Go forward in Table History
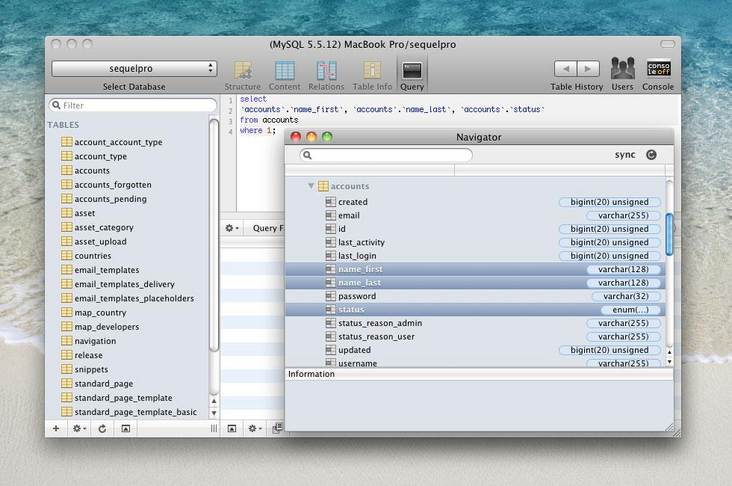The height and width of the screenshot is (486, 732). coord(588,69)
